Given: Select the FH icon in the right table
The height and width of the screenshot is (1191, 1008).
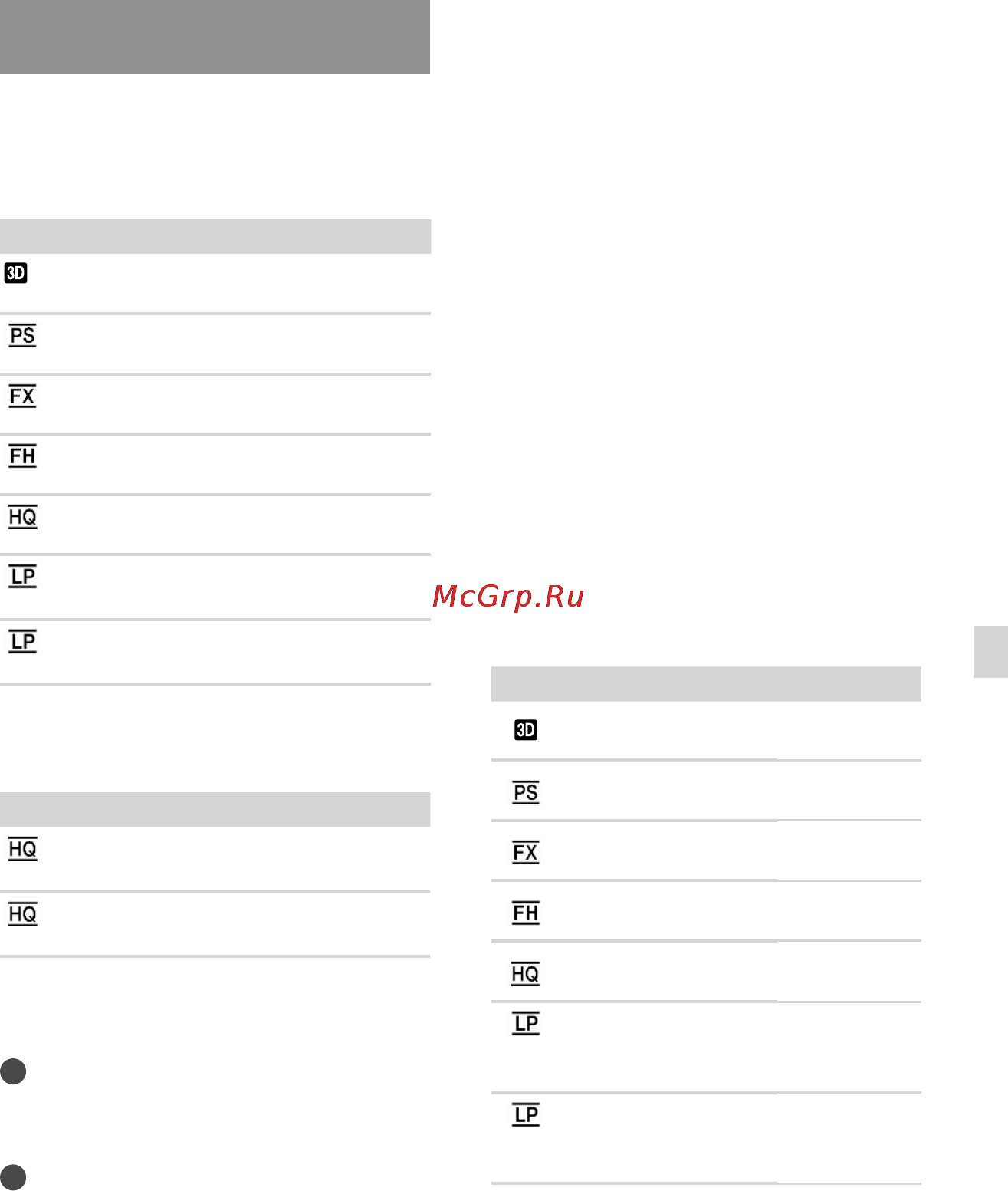Looking at the screenshot, I should click(526, 913).
